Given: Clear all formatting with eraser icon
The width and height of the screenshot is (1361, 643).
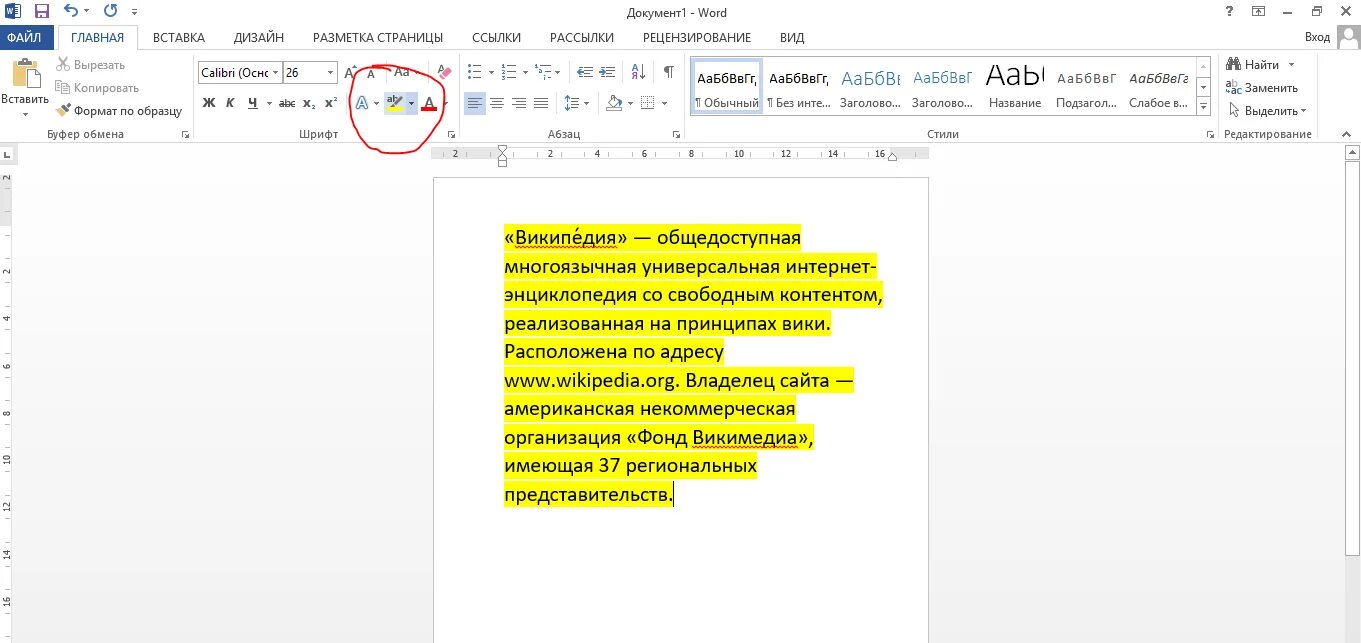Looking at the screenshot, I should click(x=445, y=72).
